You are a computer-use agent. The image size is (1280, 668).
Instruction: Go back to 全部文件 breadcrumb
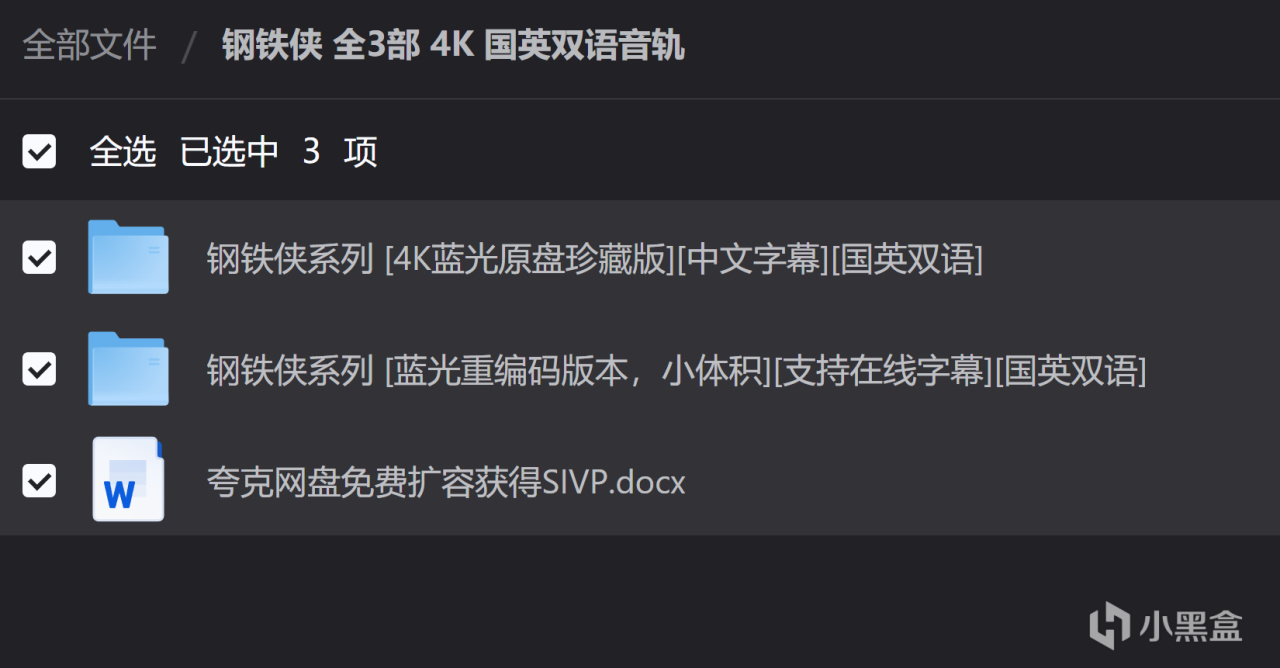click(90, 45)
